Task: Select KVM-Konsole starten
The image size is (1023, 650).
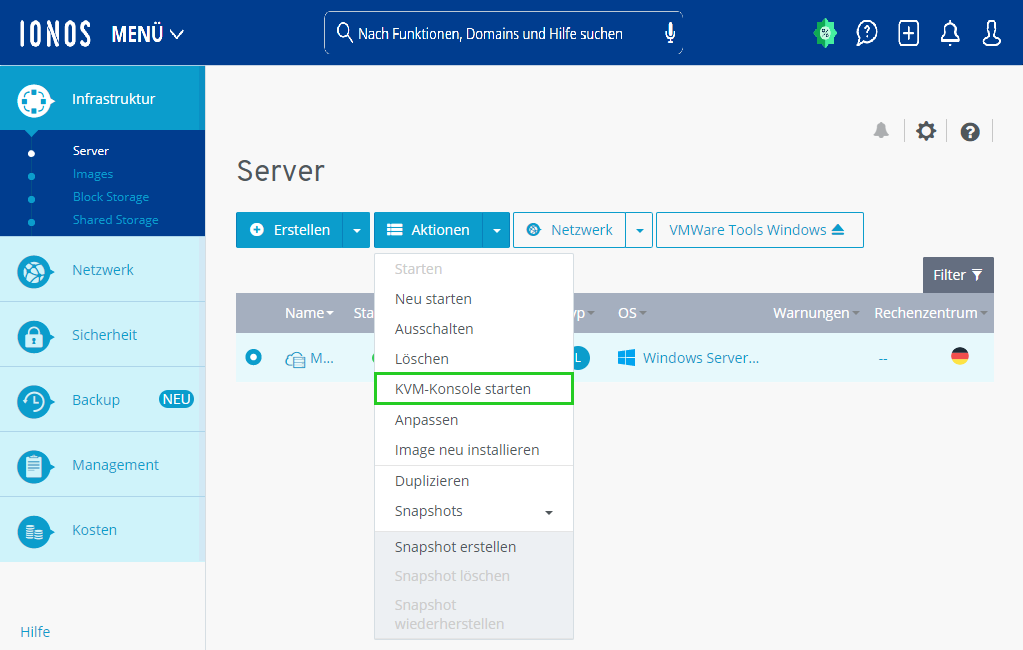Action: point(474,389)
